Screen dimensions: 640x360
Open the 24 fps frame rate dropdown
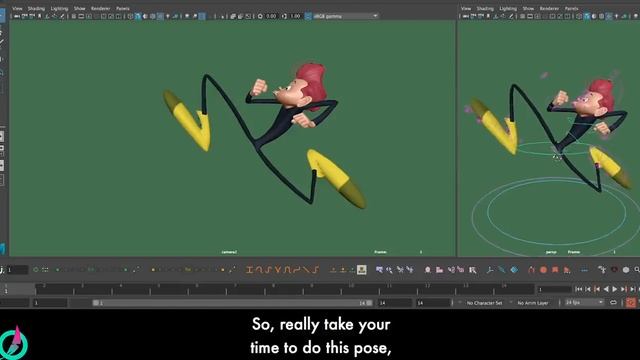click(x=584, y=302)
